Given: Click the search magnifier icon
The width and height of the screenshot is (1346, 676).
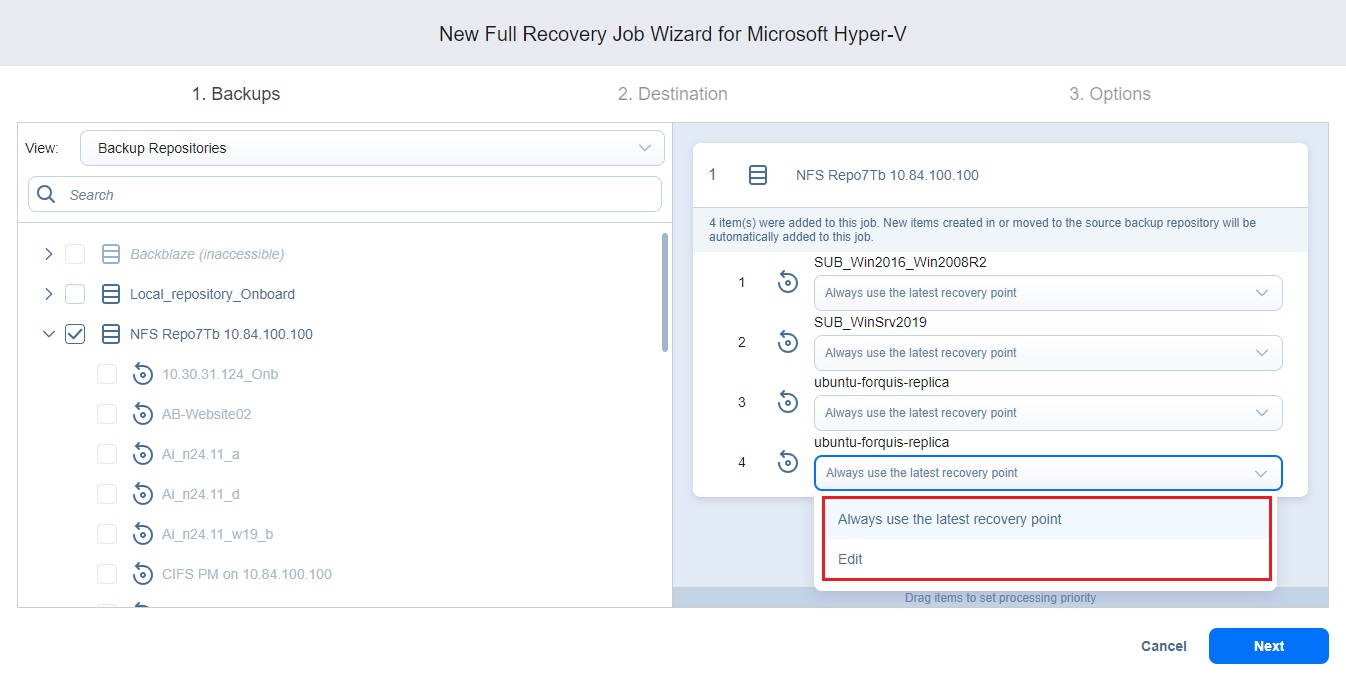Looking at the screenshot, I should (x=46, y=195).
